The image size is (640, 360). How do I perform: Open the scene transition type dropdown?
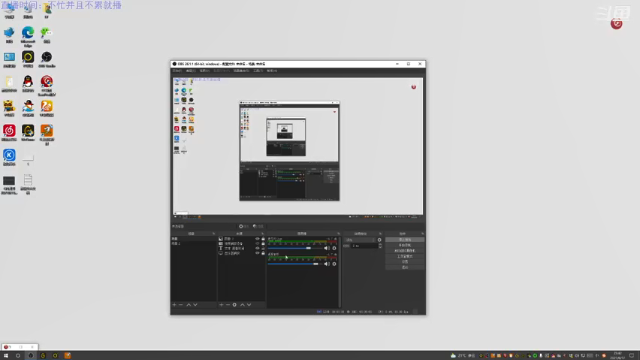[360, 240]
